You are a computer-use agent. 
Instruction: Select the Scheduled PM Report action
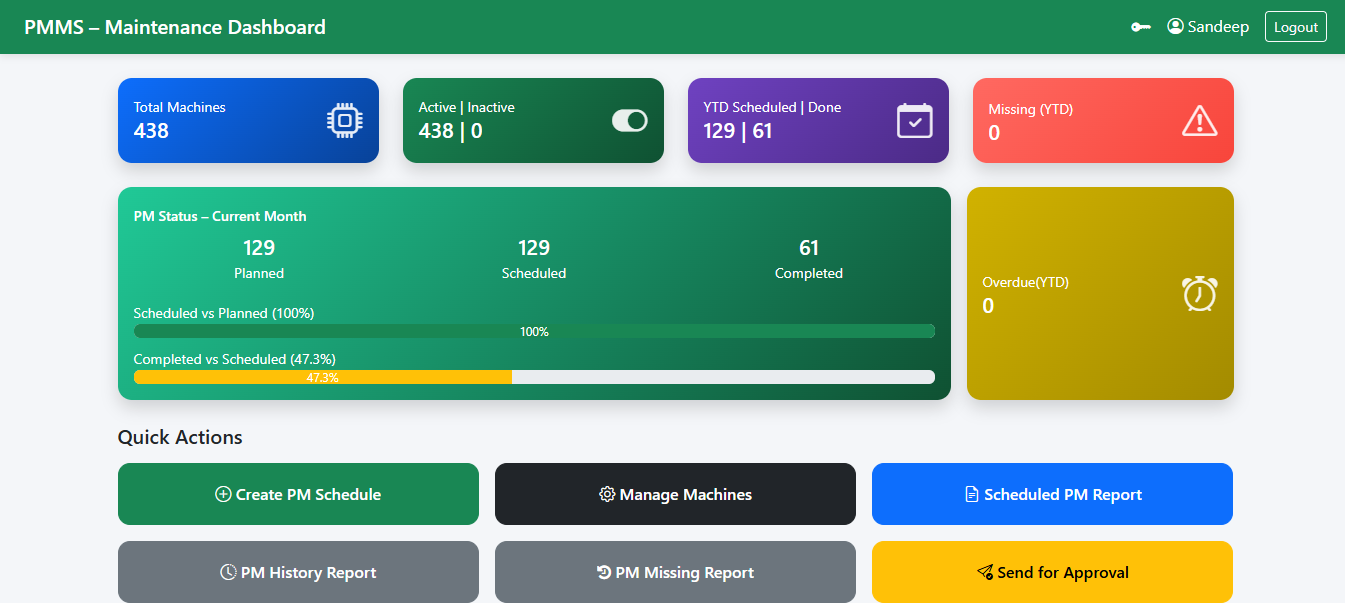pyautogui.click(x=1052, y=493)
